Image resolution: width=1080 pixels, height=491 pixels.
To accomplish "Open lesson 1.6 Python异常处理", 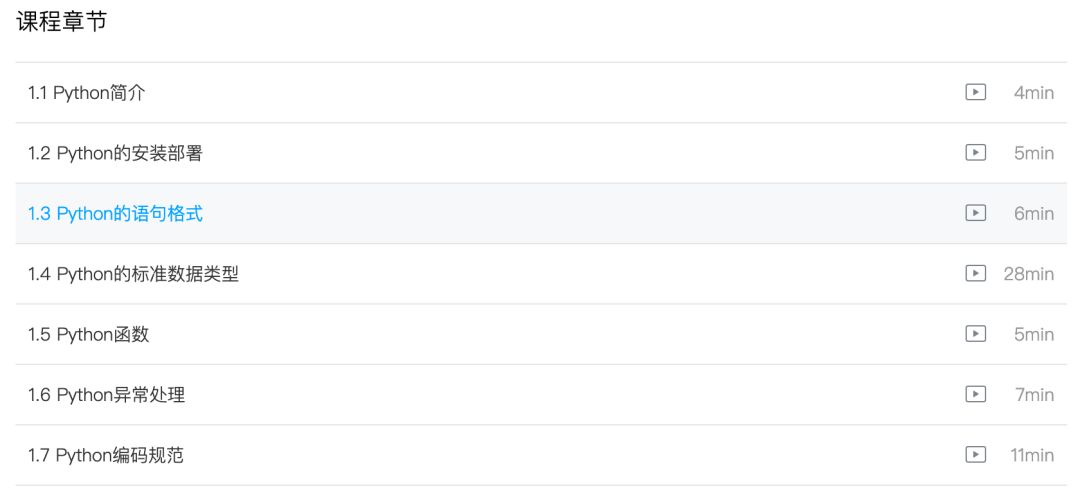I will 106,395.
